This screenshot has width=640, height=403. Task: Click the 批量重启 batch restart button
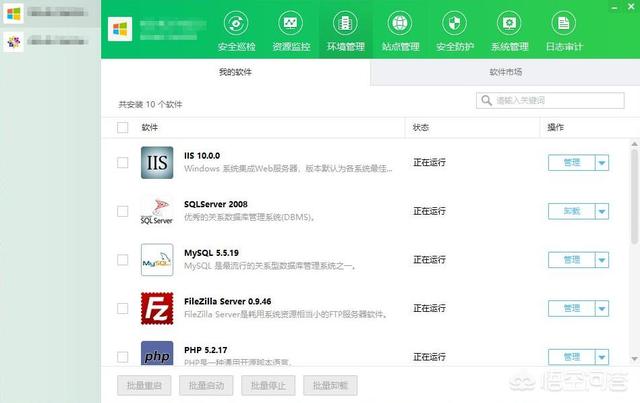pyautogui.click(x=144, y=385)
